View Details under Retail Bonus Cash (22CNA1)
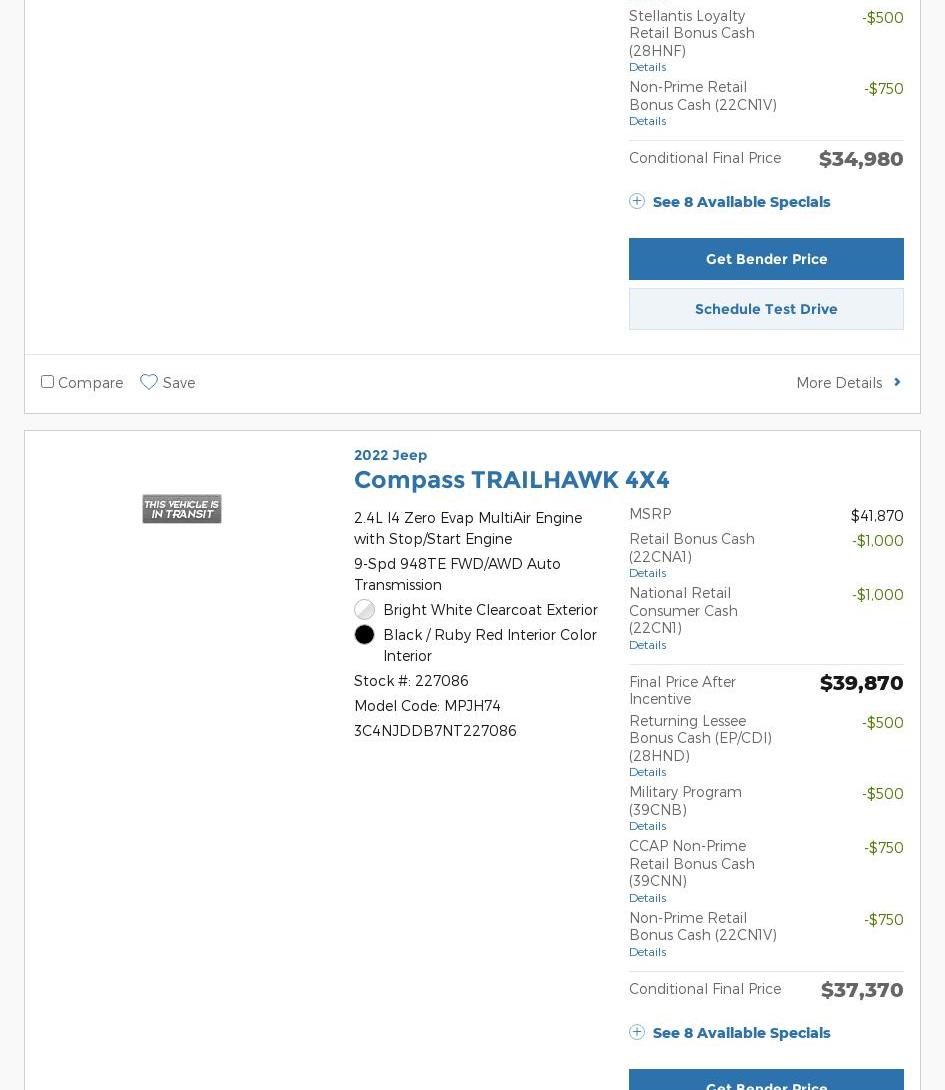Image resolution: width=945 pixels, height=1090 pixels. pos(647,573)
